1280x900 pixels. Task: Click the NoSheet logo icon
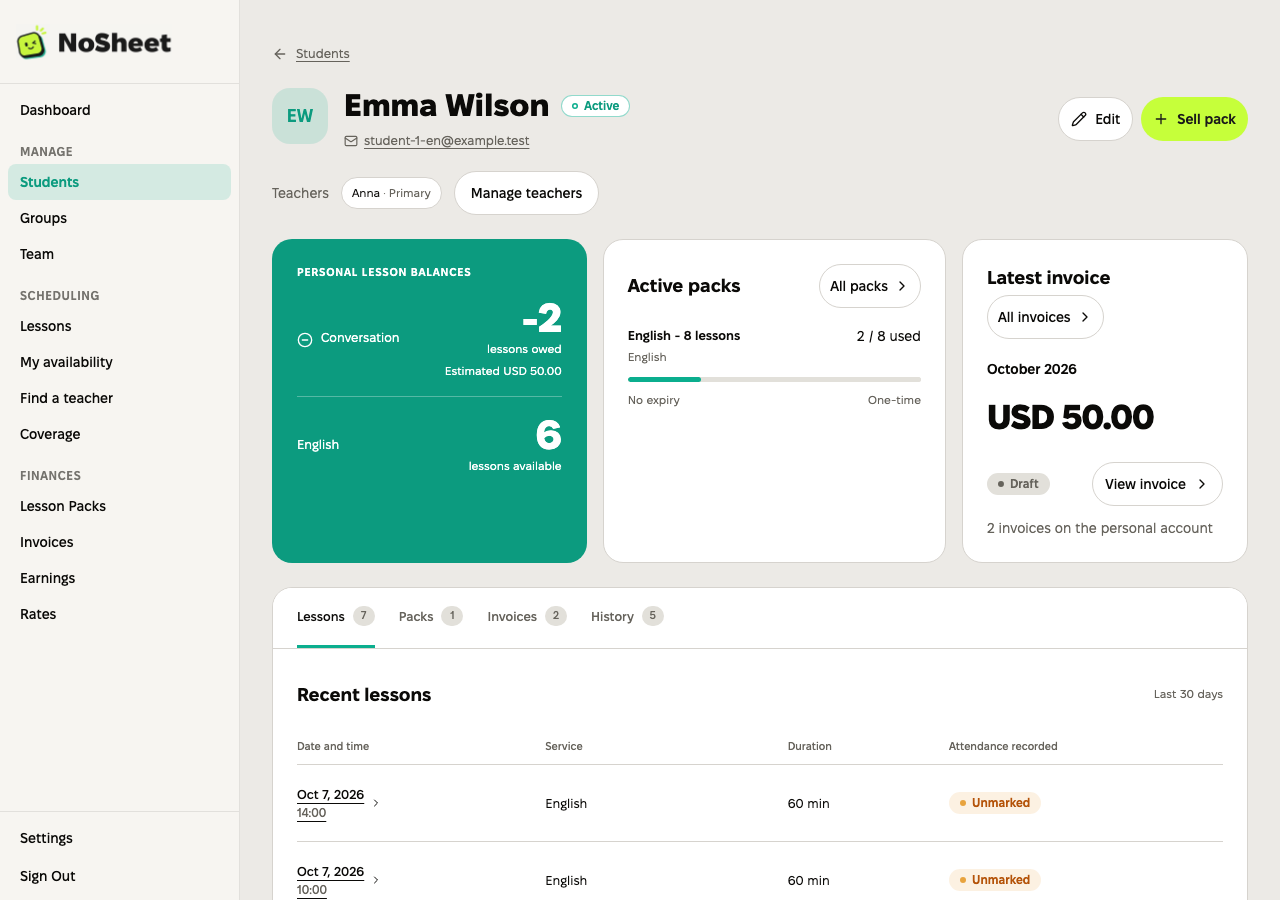coord(32,42)
